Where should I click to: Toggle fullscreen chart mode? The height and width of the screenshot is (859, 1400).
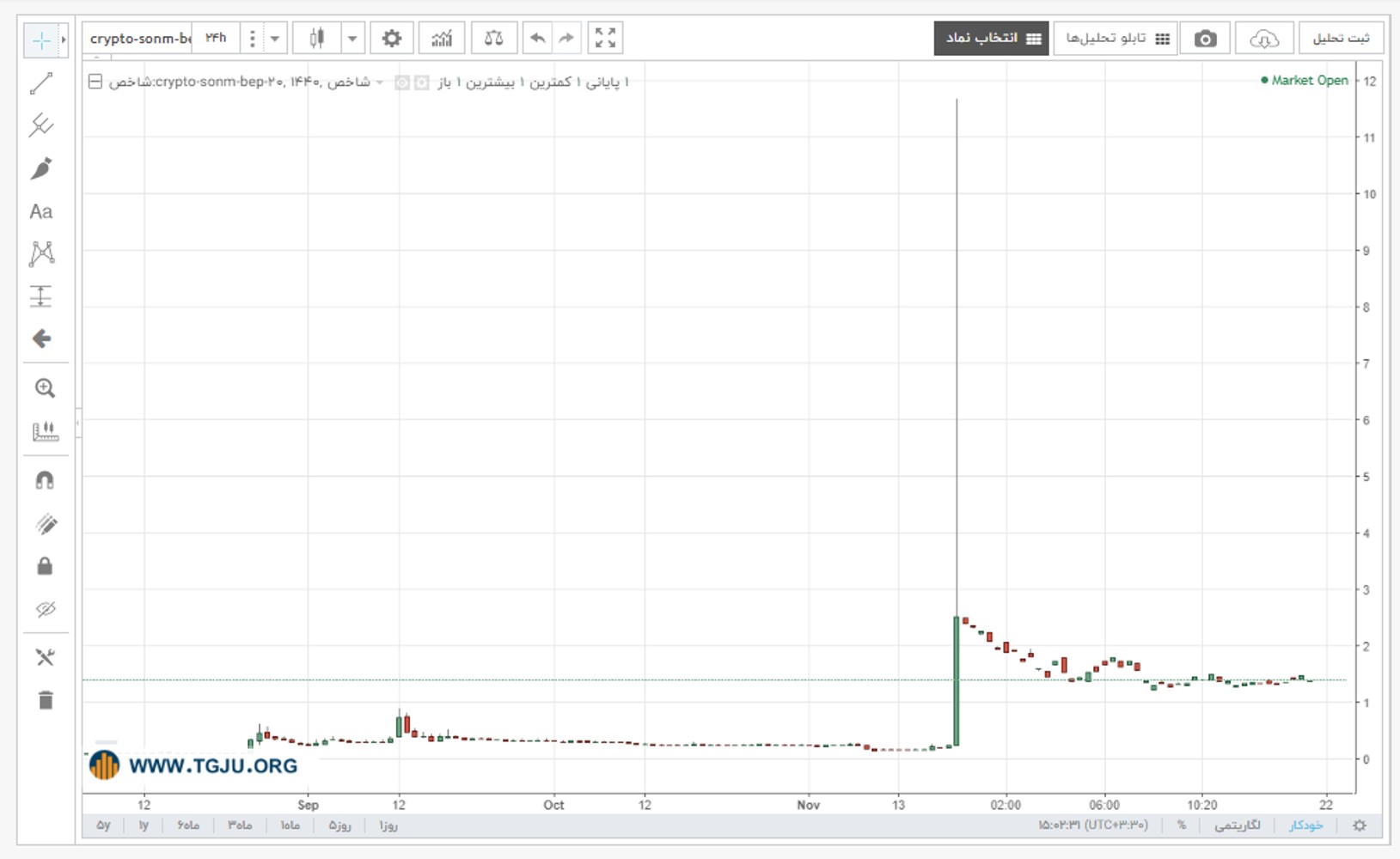pos(605,39)
